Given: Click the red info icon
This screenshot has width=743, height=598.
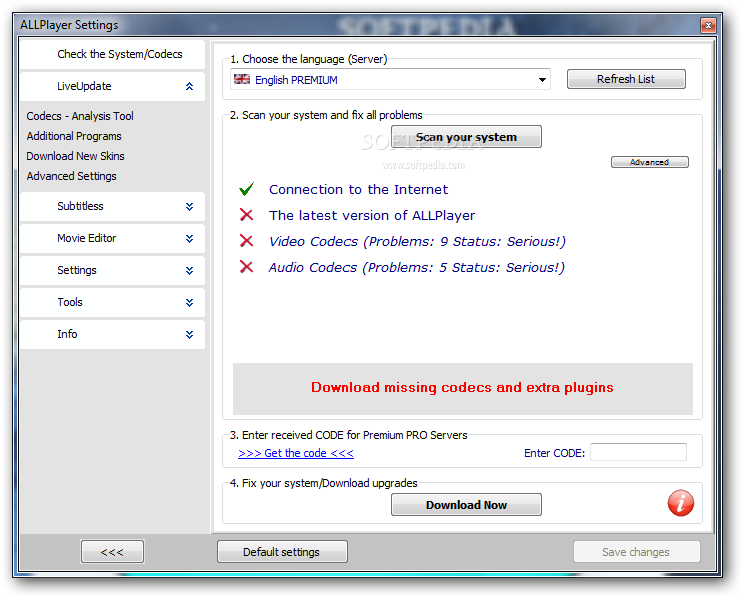Looking at the screenshot, I should pyautogui.click(x=680, y=503).
